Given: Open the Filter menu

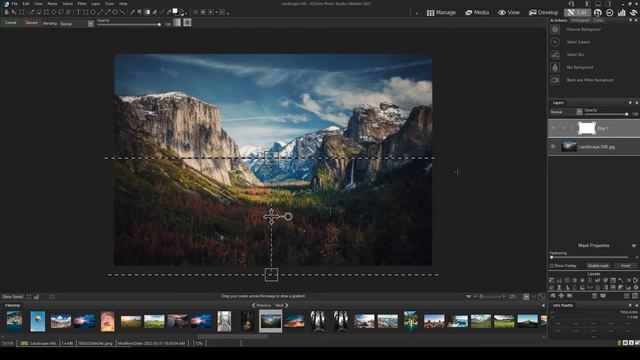Looking at the screenshot, I should point(82,4).
